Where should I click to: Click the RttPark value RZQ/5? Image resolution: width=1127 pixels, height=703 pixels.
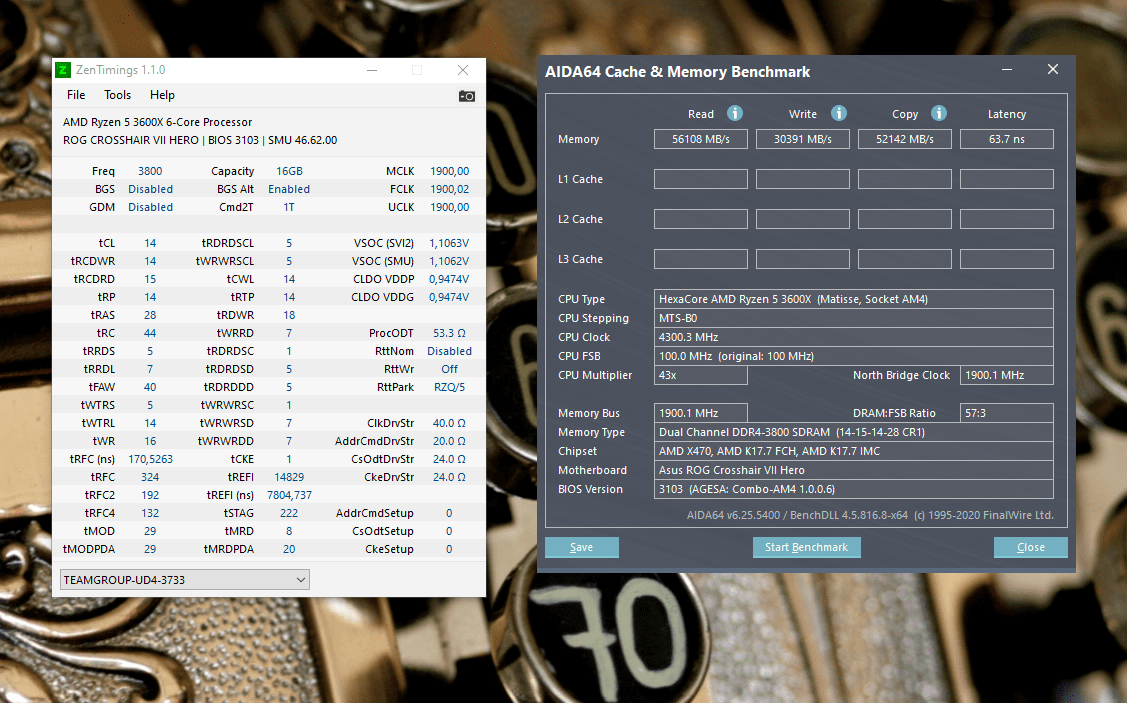(449, 387)
